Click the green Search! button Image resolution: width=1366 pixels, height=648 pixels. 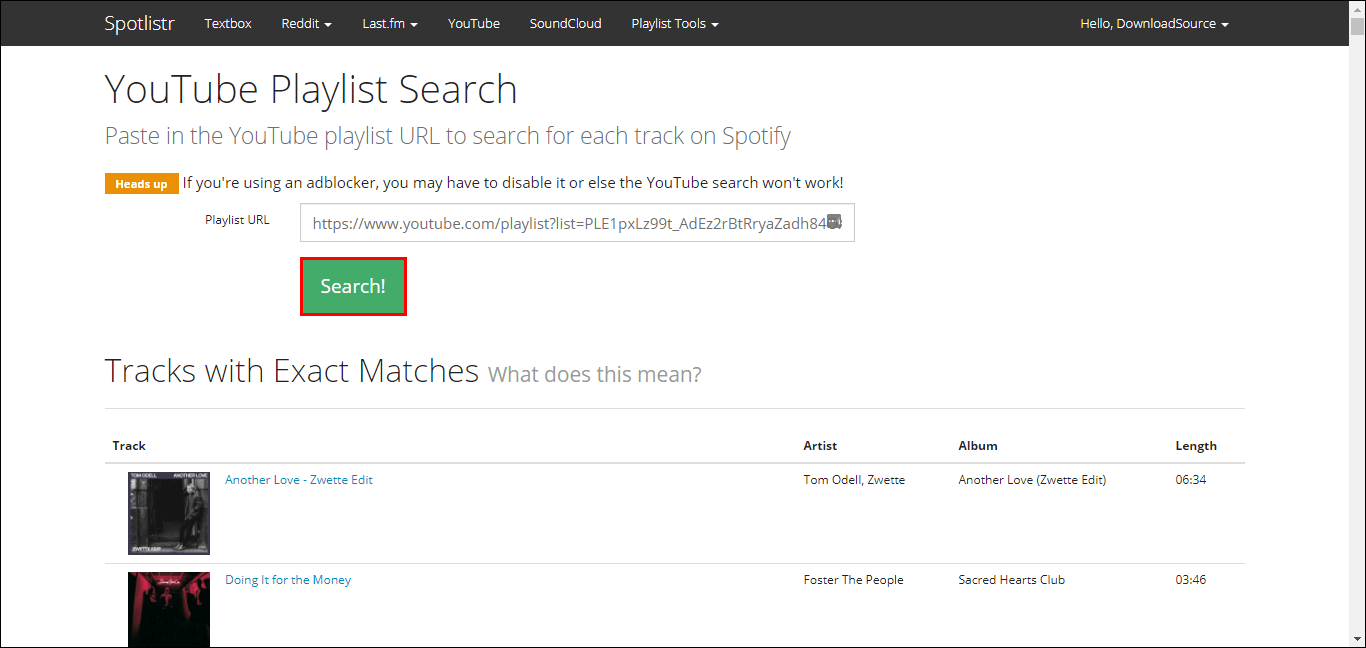point(353,286)
